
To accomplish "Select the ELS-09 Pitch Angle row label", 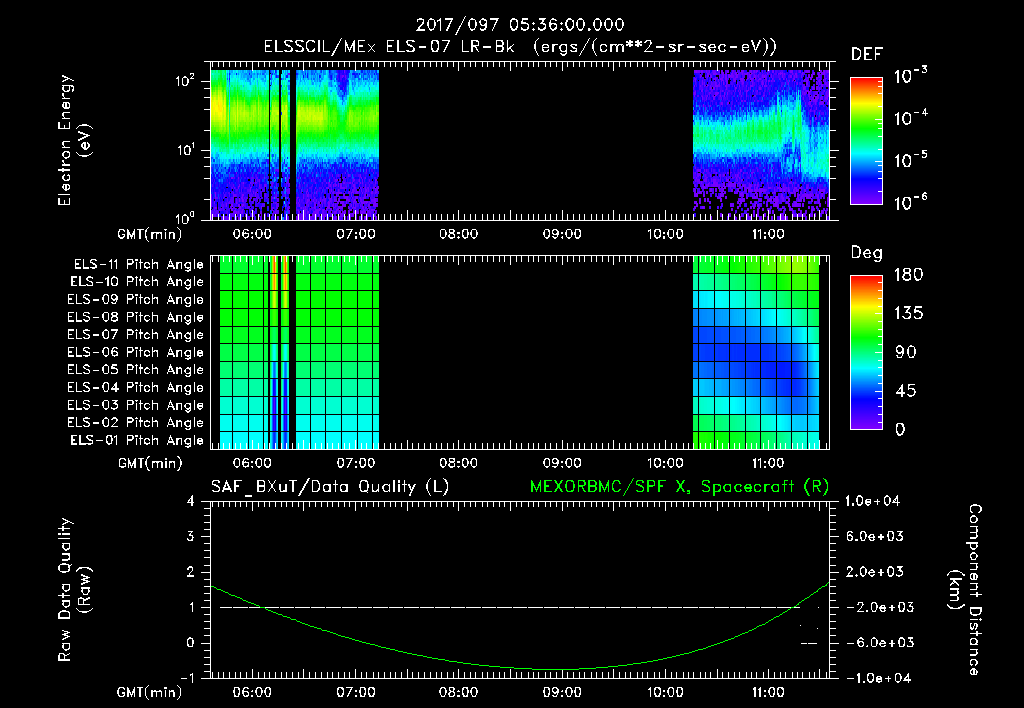I will (135, 300).
